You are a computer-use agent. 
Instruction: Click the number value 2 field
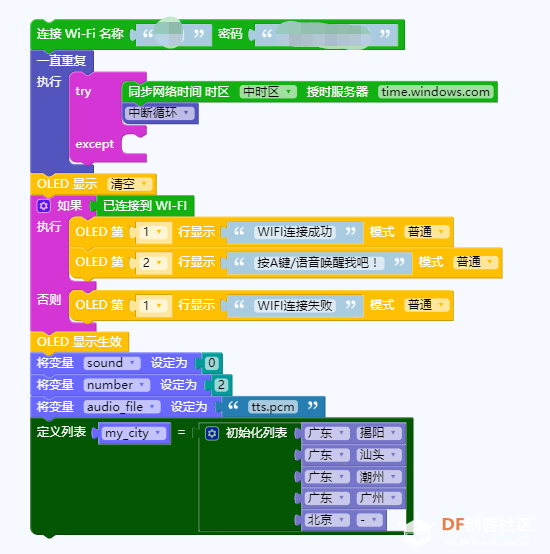[x=221, y=385]
